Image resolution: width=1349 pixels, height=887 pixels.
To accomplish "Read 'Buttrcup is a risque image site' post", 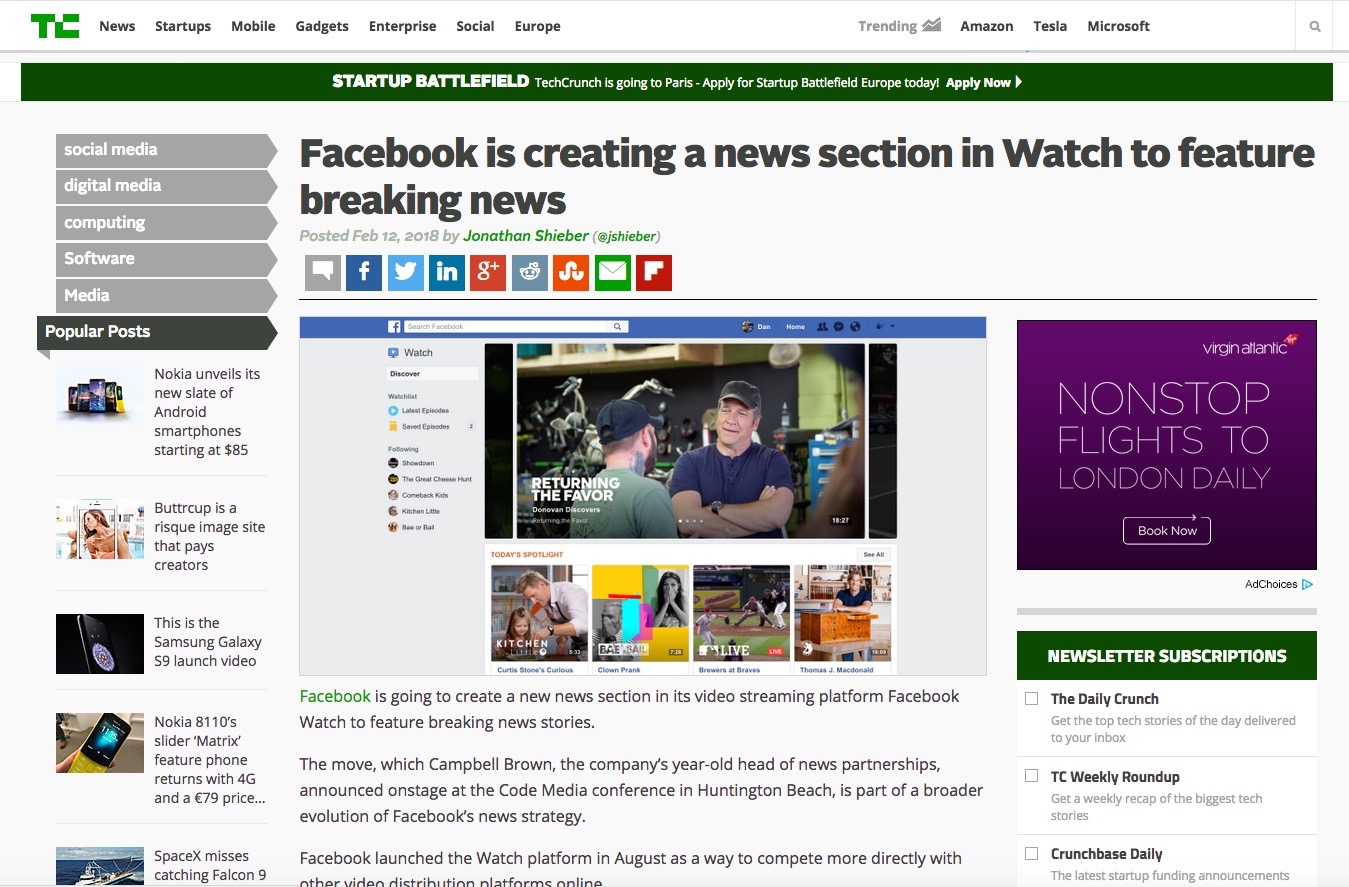I will click(x=209, y=536).
